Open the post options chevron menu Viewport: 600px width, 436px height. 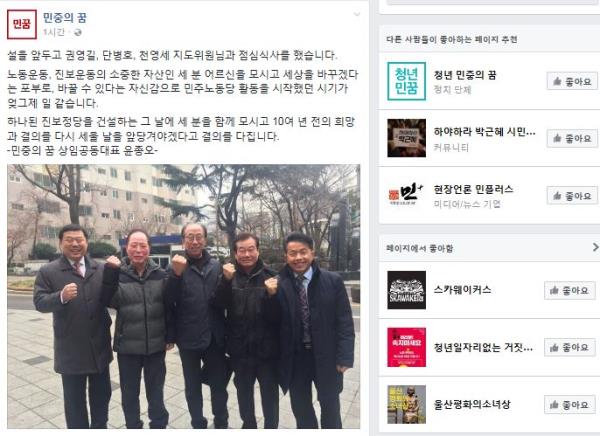tap(357, 15)
